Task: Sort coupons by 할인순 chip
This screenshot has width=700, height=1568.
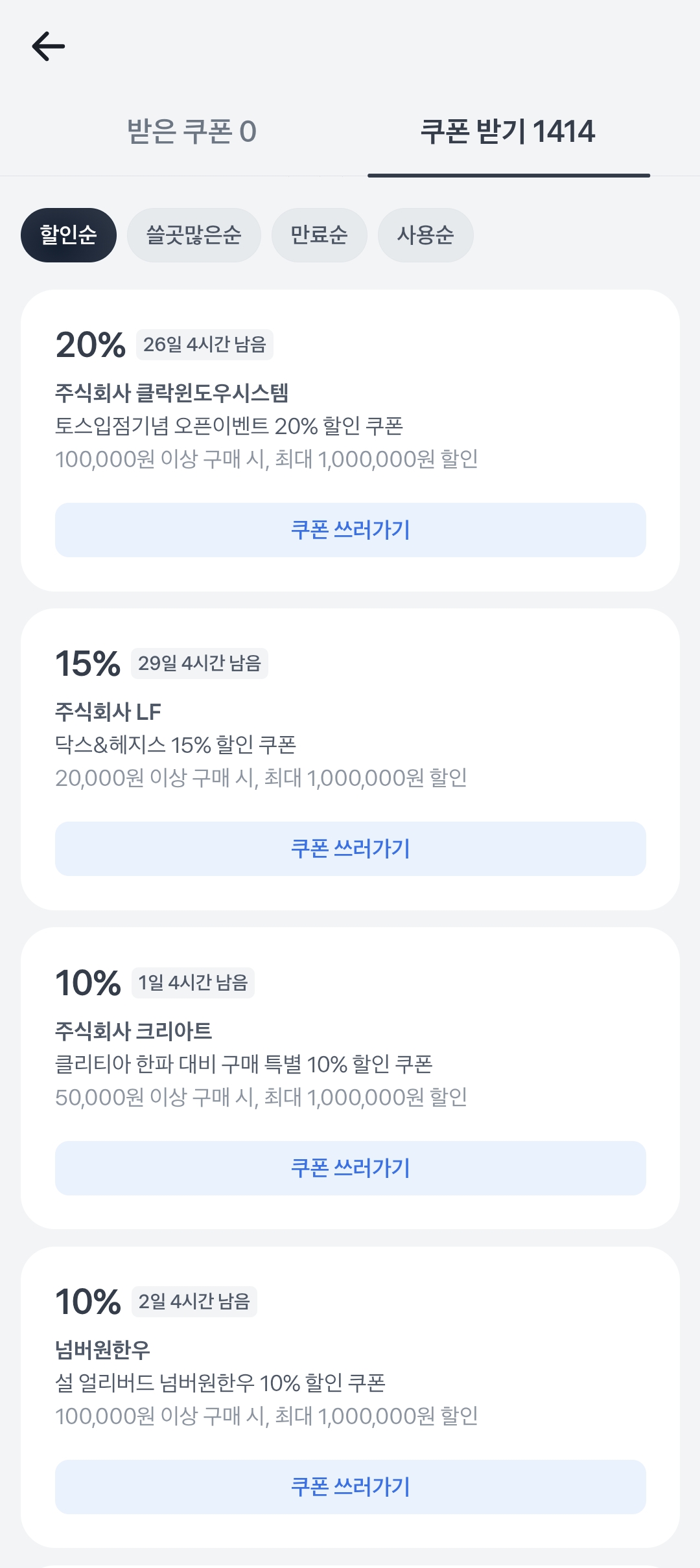Action: tap(69, 235)
